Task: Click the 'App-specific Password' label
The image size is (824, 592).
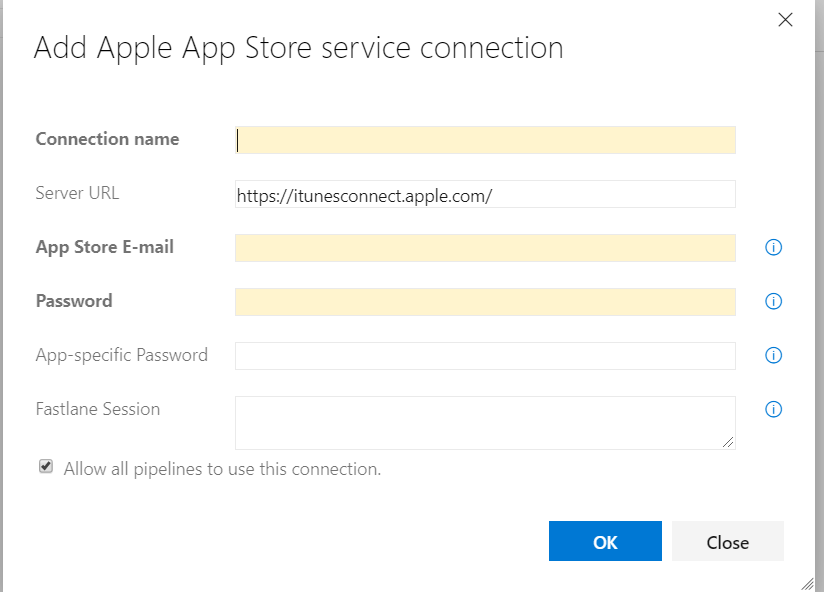Action: click(x=121, y=356)
